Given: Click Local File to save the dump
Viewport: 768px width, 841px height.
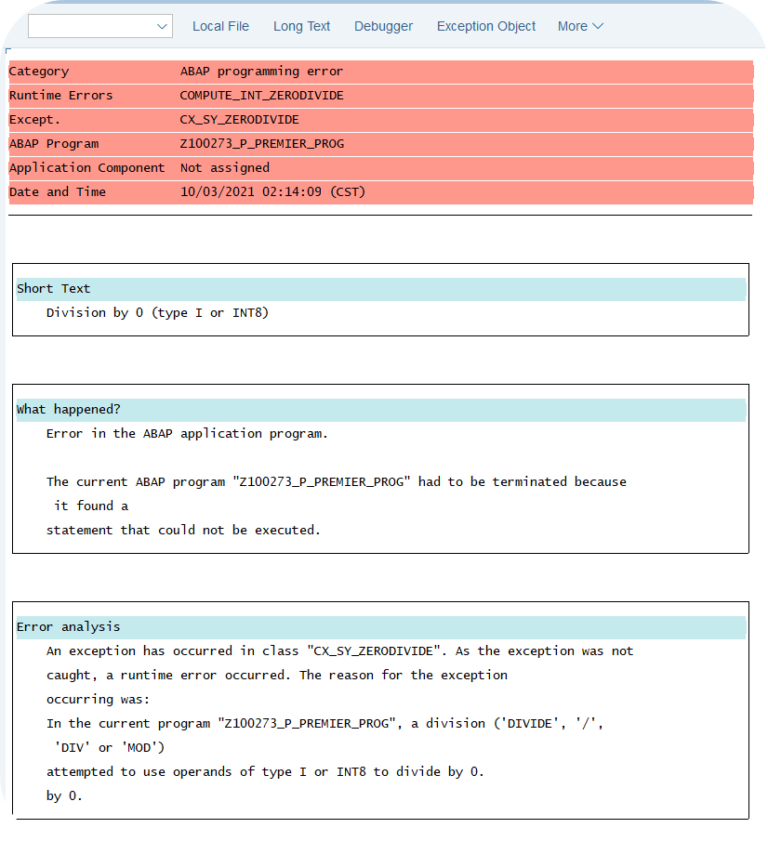Looking at the screenshot, I should 220,26.
